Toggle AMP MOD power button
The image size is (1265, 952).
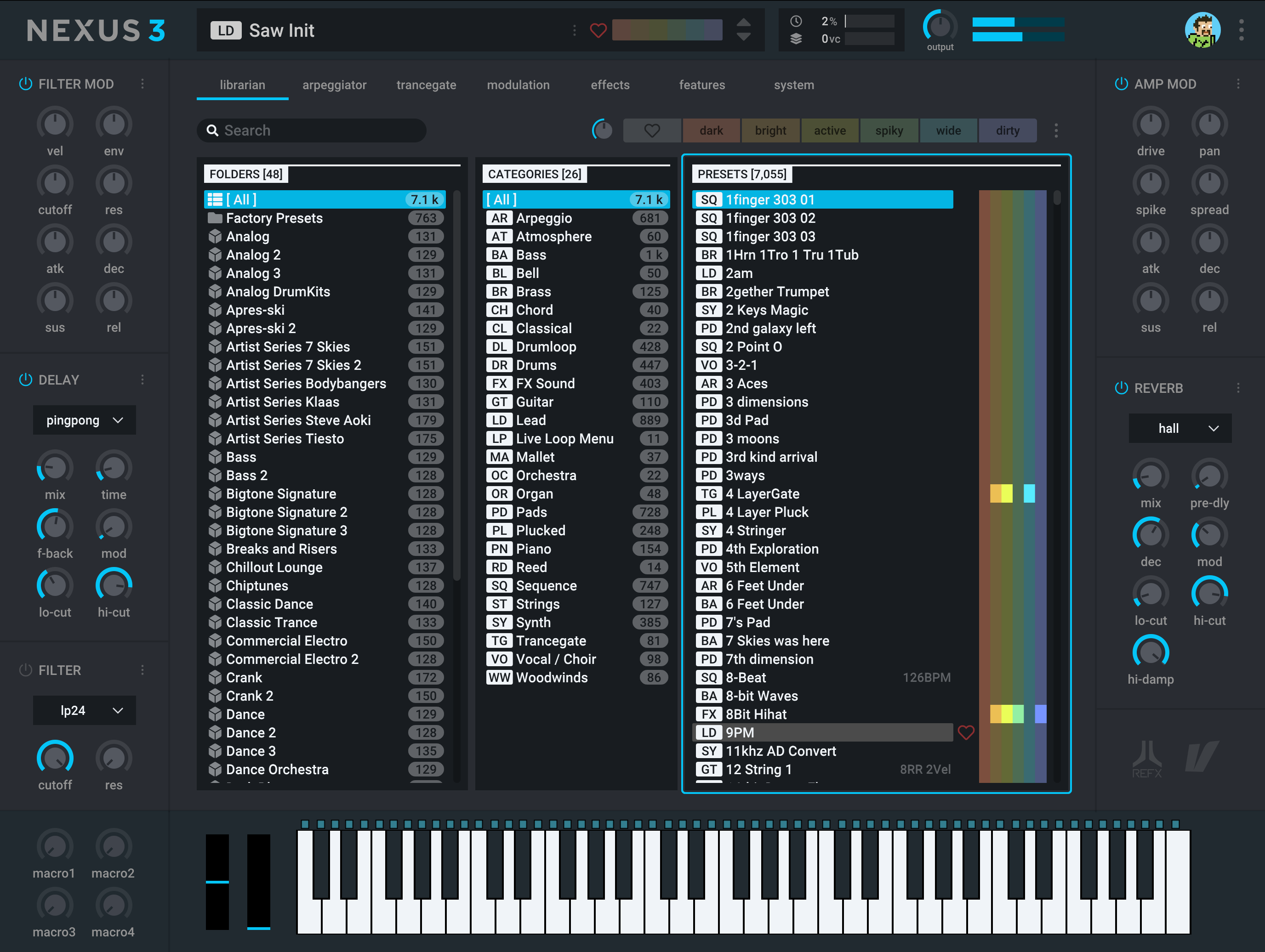tap(1121, 84)
